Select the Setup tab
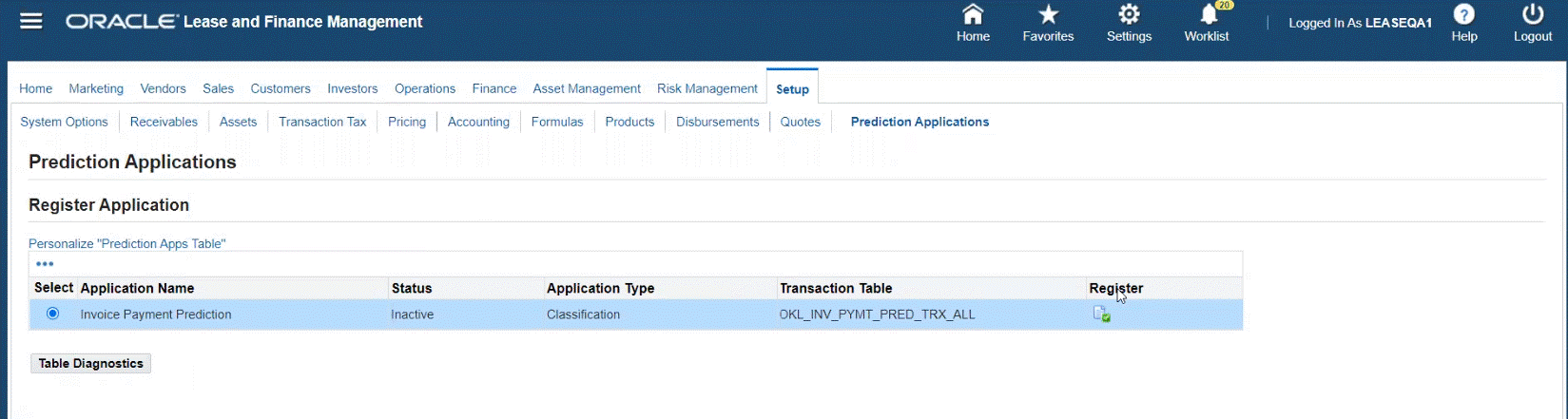Viewport: 1568px width, 419px height. (x=792, y=88)
